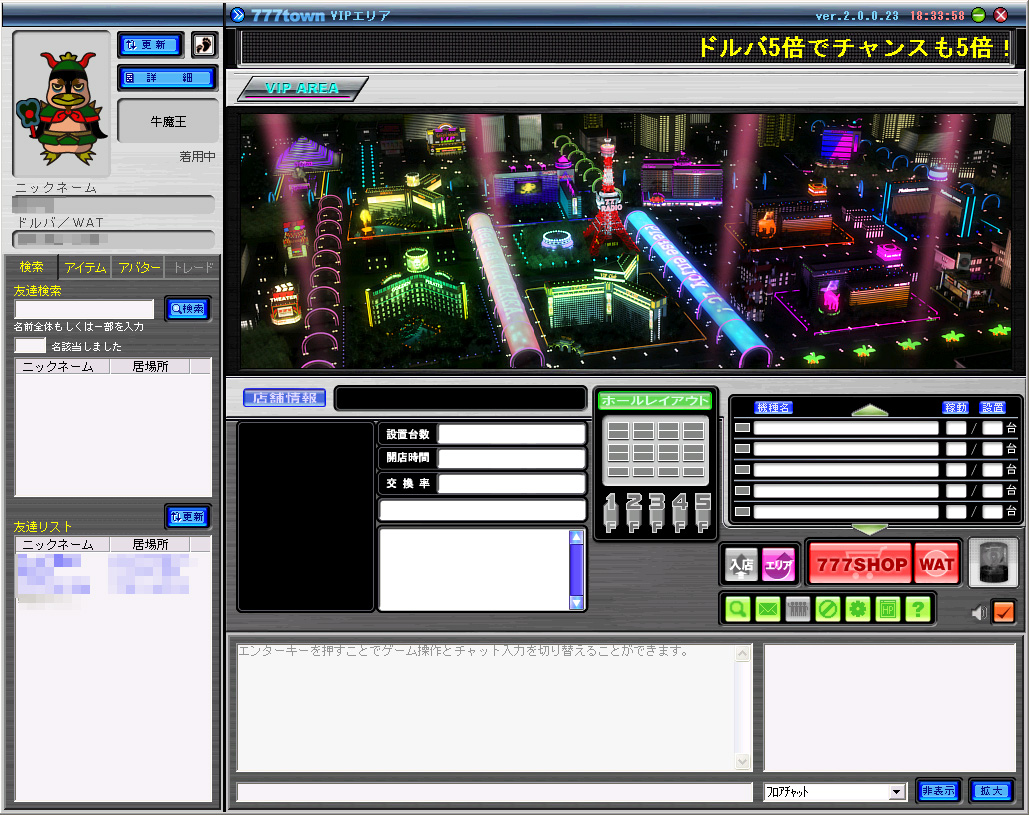
Task: Click the green gear settings icon
Action: coord(858,609)
